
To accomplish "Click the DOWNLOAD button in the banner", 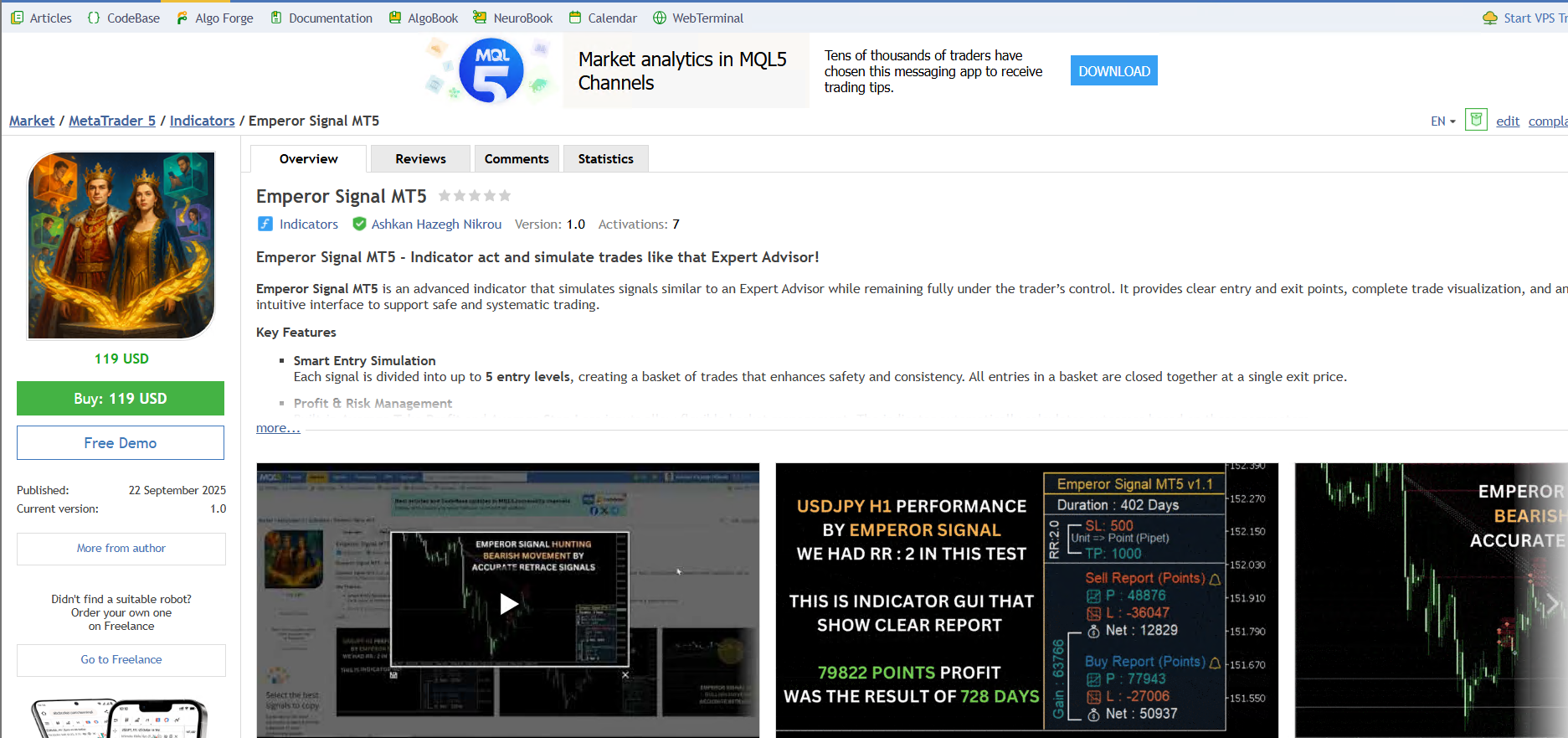I will (x=1113, y=71).
